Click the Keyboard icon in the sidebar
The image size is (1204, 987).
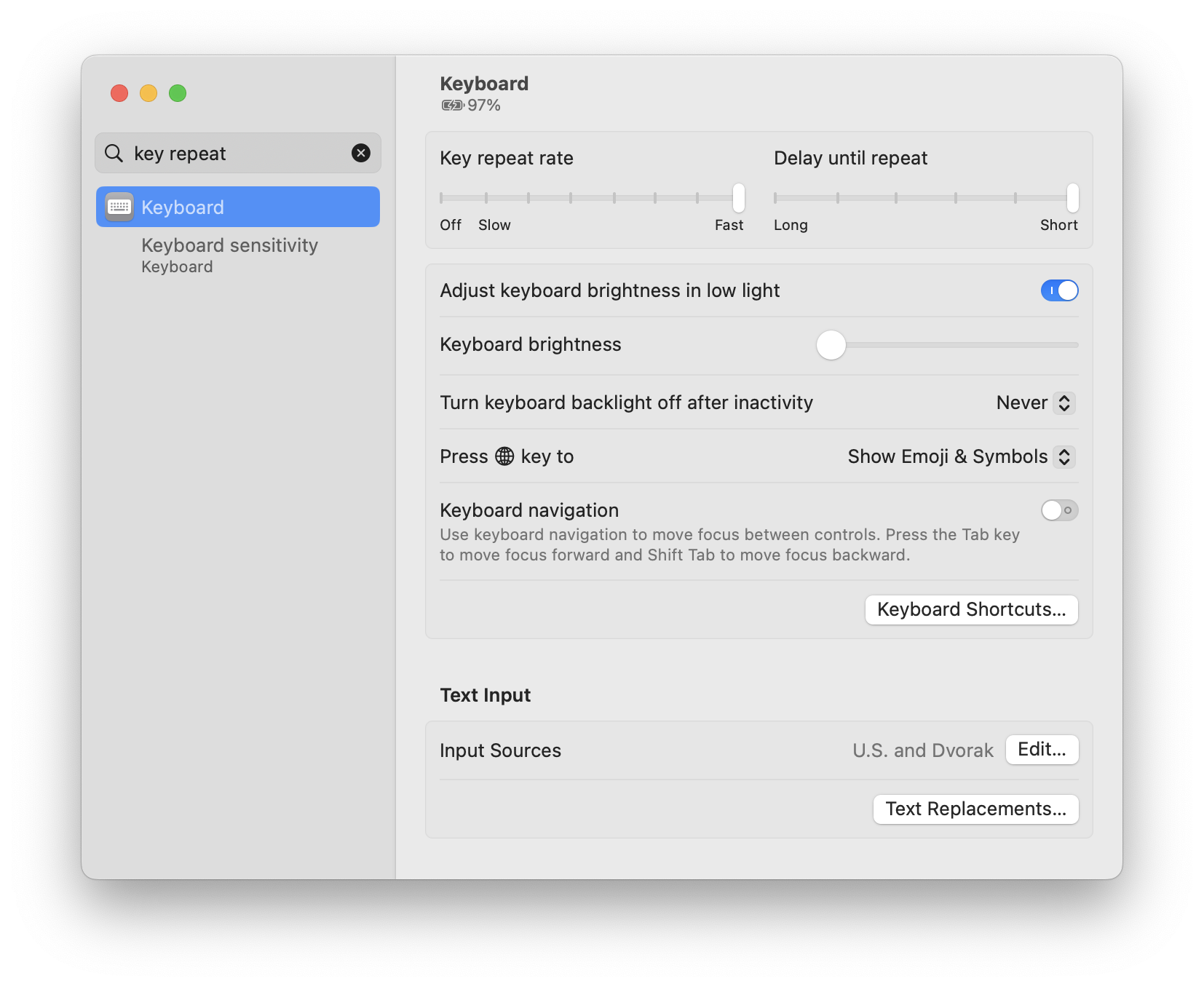tap(119, 207)
